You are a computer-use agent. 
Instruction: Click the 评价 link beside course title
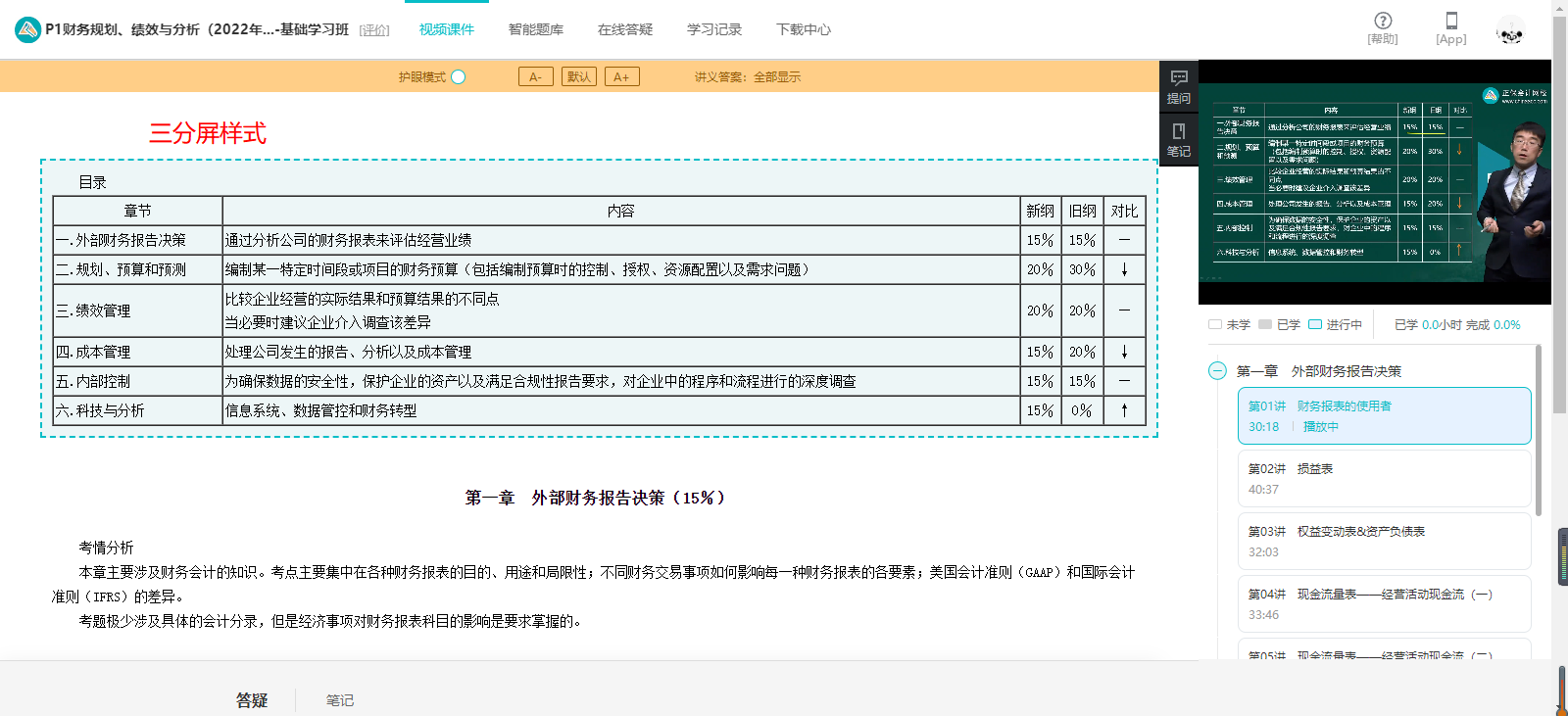[374, 30]
